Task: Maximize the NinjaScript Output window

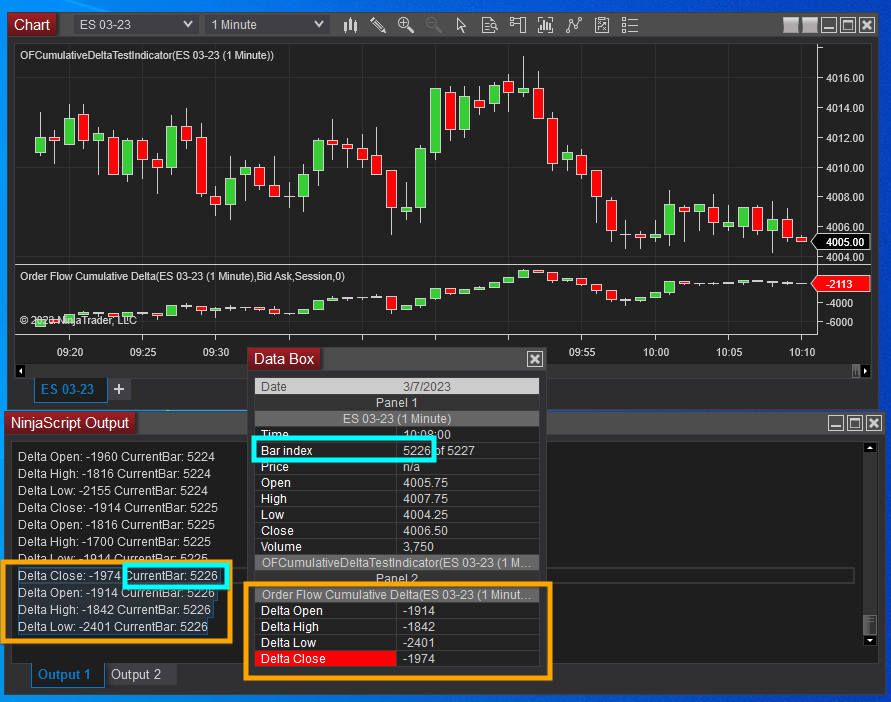Action: pyautogui.click(x=855, y=423)
